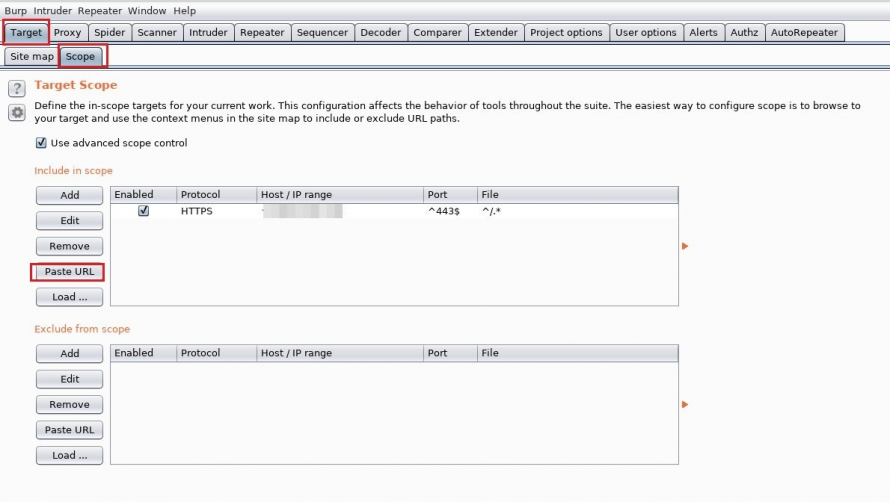Click Remove under Include in scope
890x502 pixels.
click(69, 246)
